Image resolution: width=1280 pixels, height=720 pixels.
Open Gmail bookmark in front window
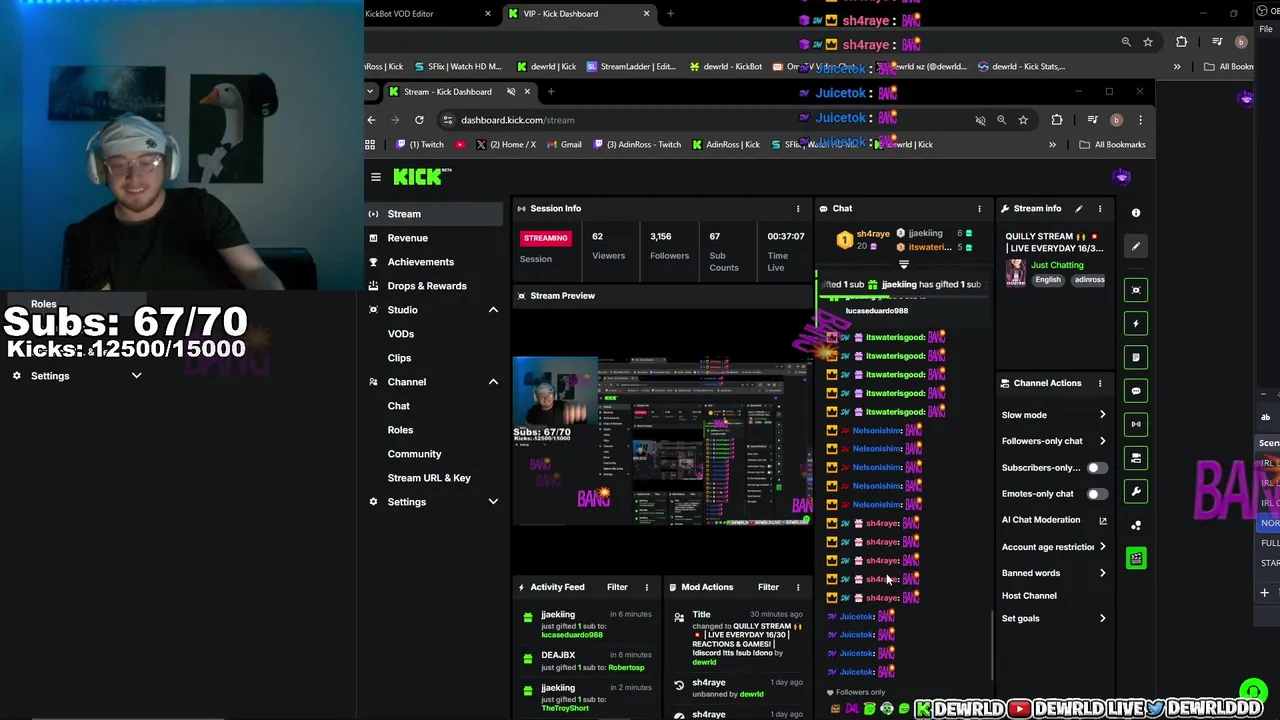[x=563, y=144]
